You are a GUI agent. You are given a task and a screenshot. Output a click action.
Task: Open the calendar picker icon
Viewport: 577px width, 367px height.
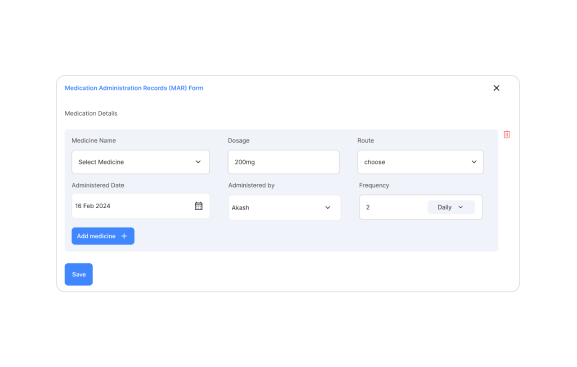(x=199, y=206)
